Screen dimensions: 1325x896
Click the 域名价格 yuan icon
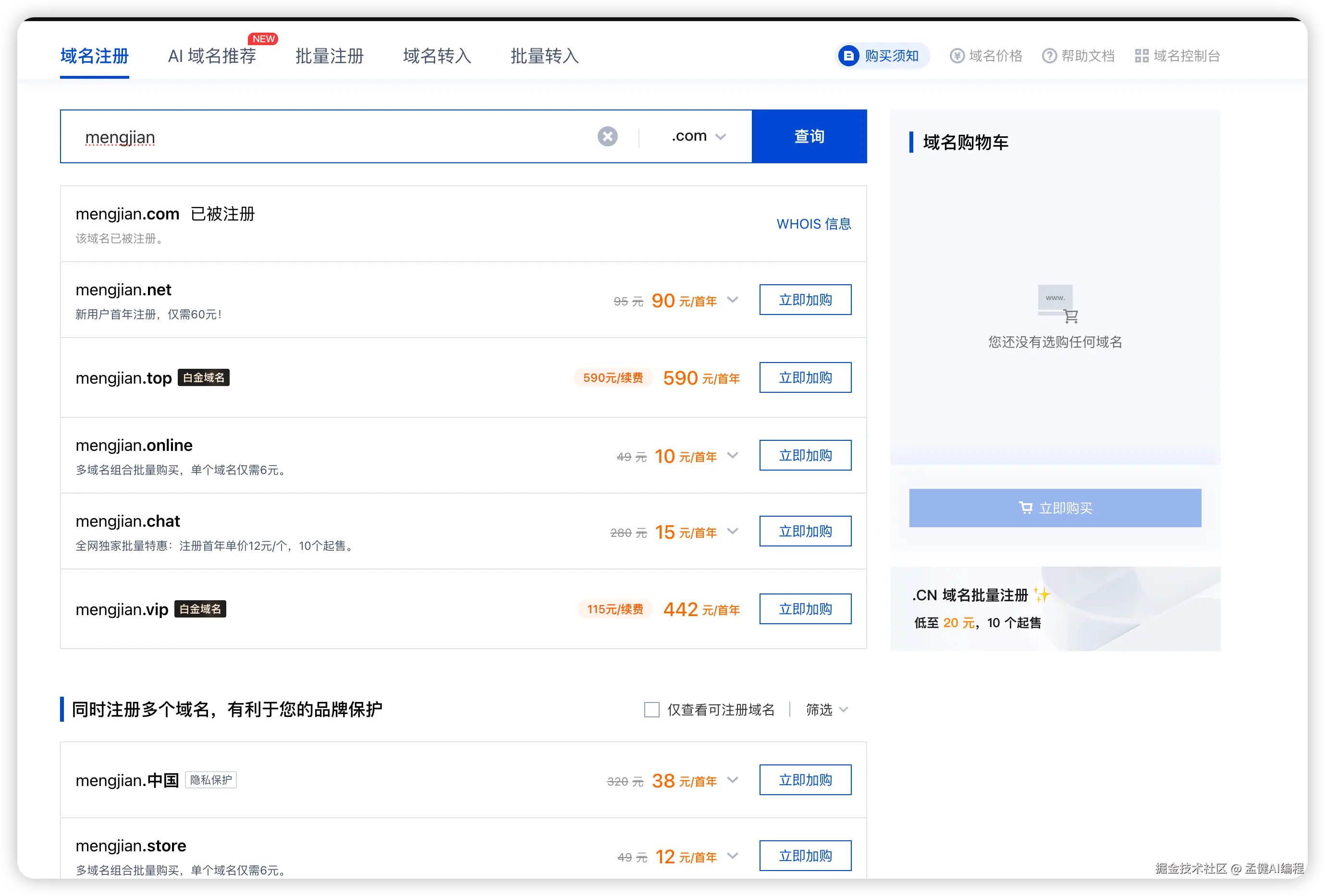pos(957,56)
